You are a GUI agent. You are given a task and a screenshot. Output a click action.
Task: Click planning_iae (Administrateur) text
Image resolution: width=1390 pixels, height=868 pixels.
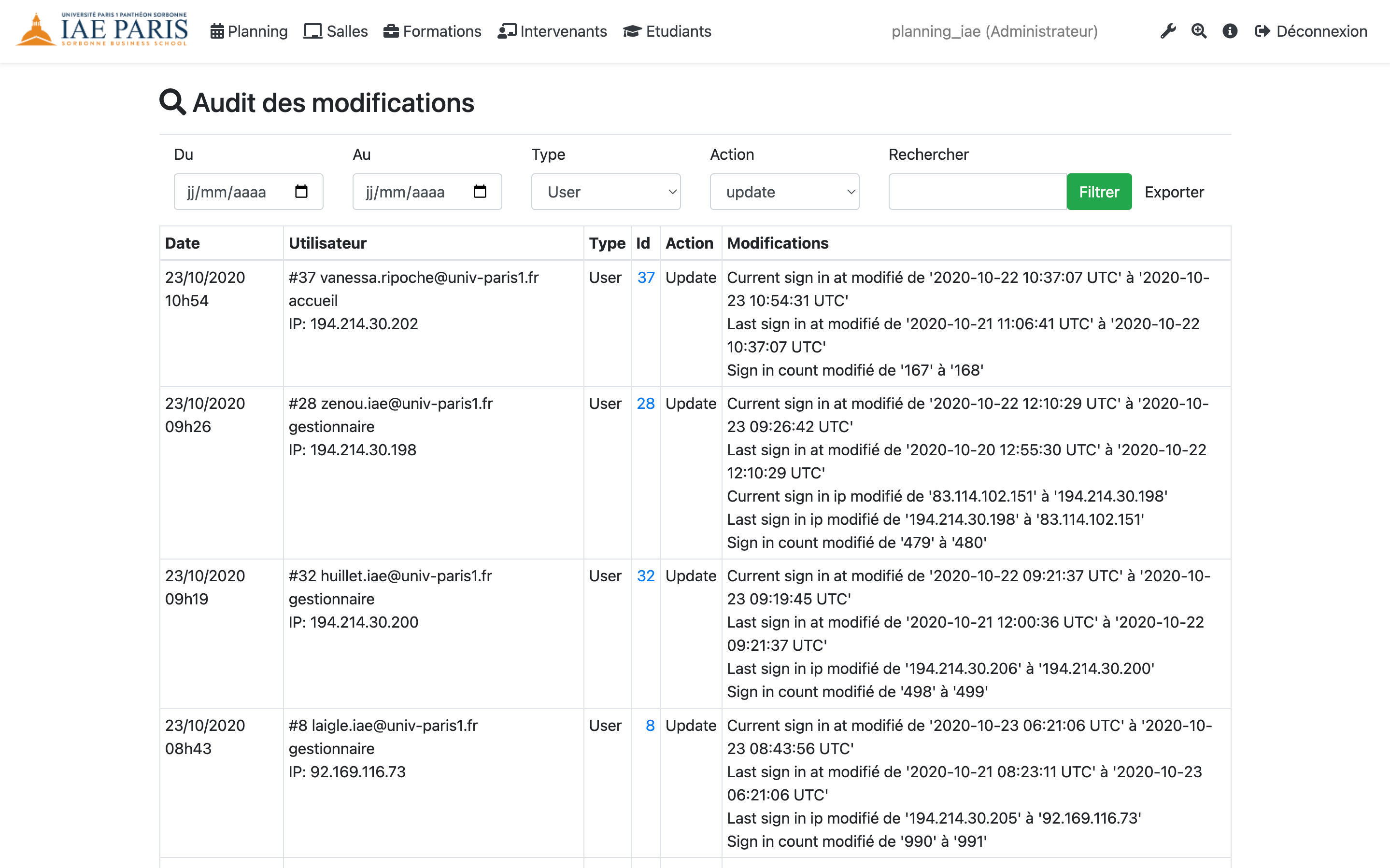pyautogui.click(x=994, y=31)
